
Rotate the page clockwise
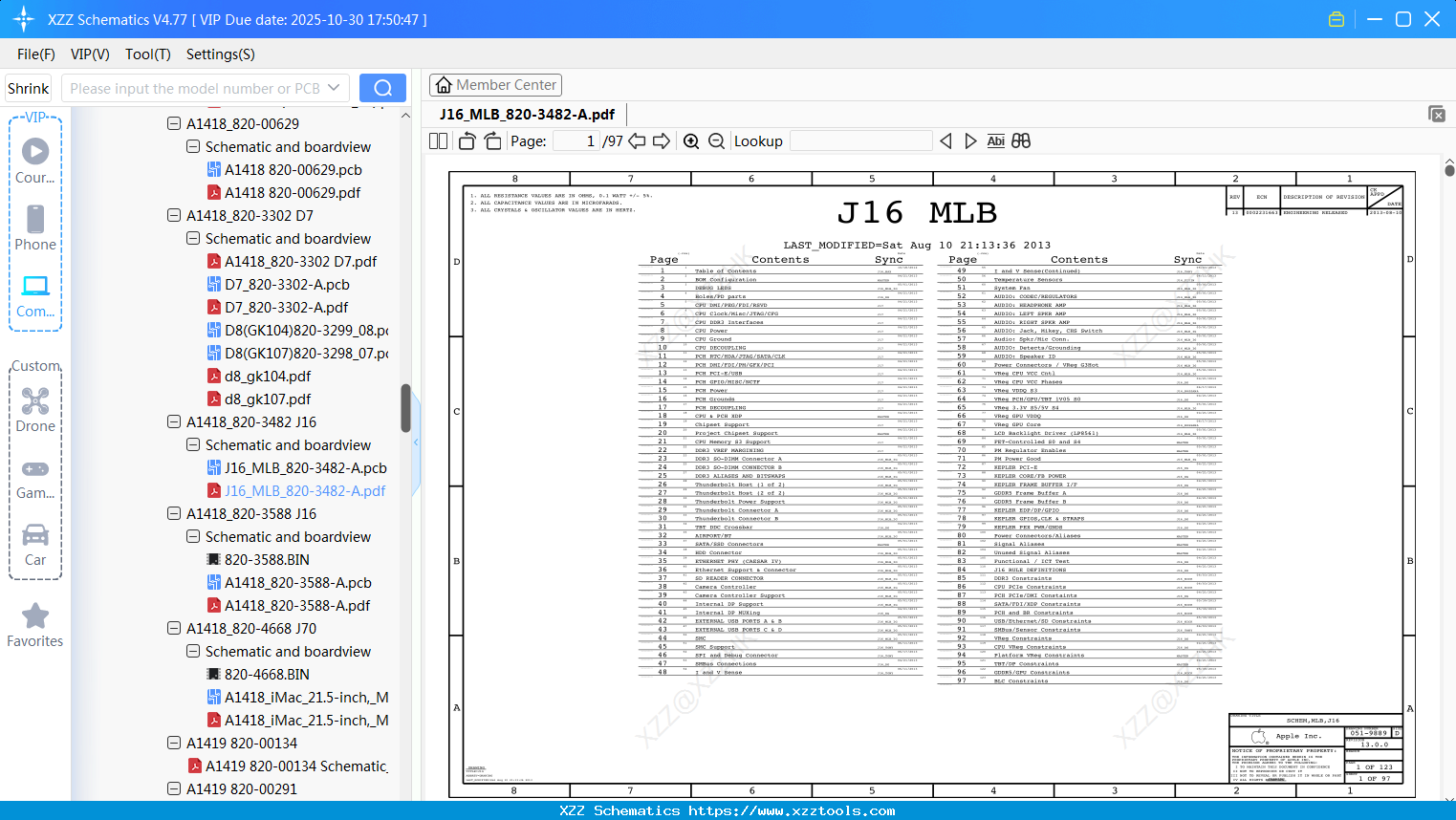point(492,141)
